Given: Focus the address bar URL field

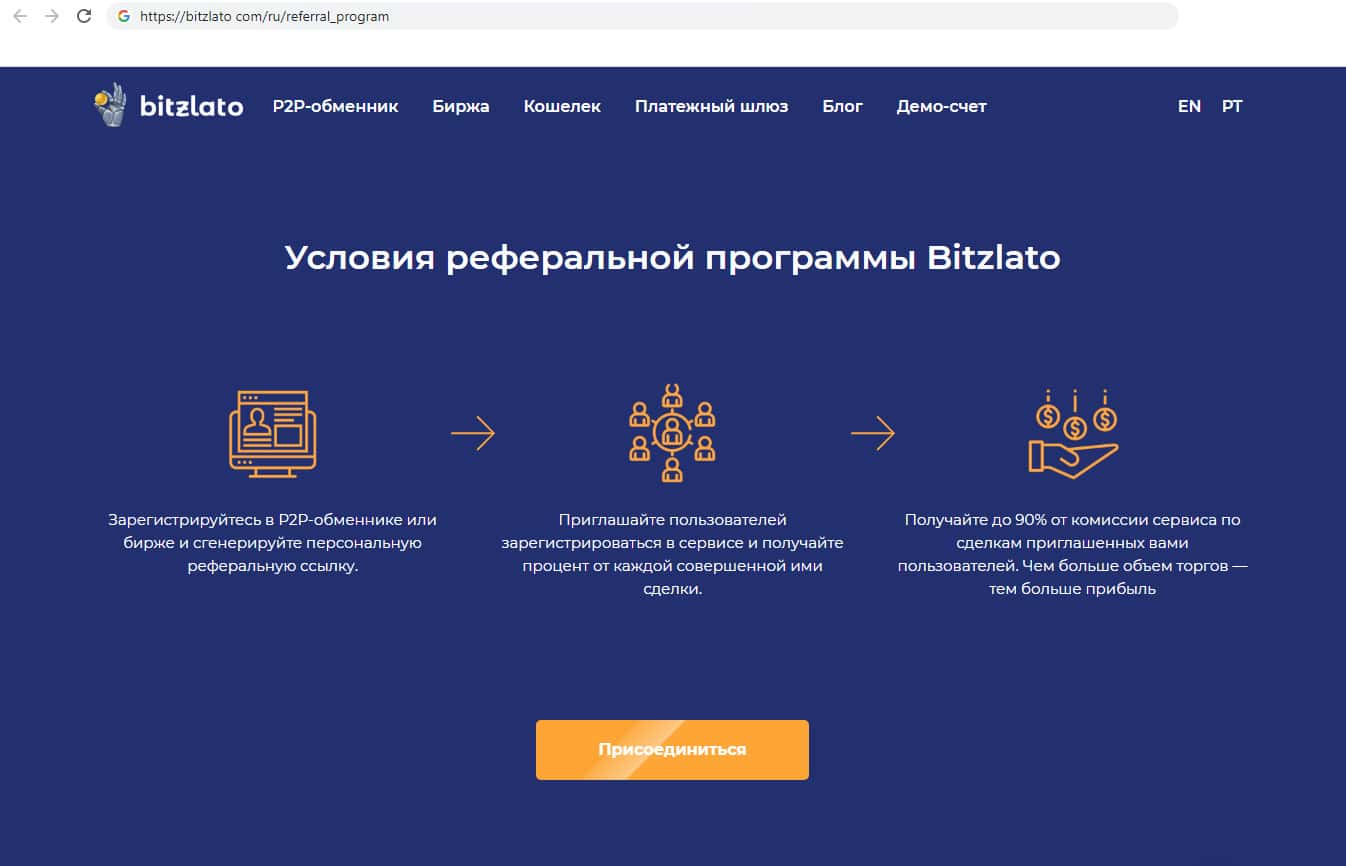Looking at the screenshot, I should point(640,17).
